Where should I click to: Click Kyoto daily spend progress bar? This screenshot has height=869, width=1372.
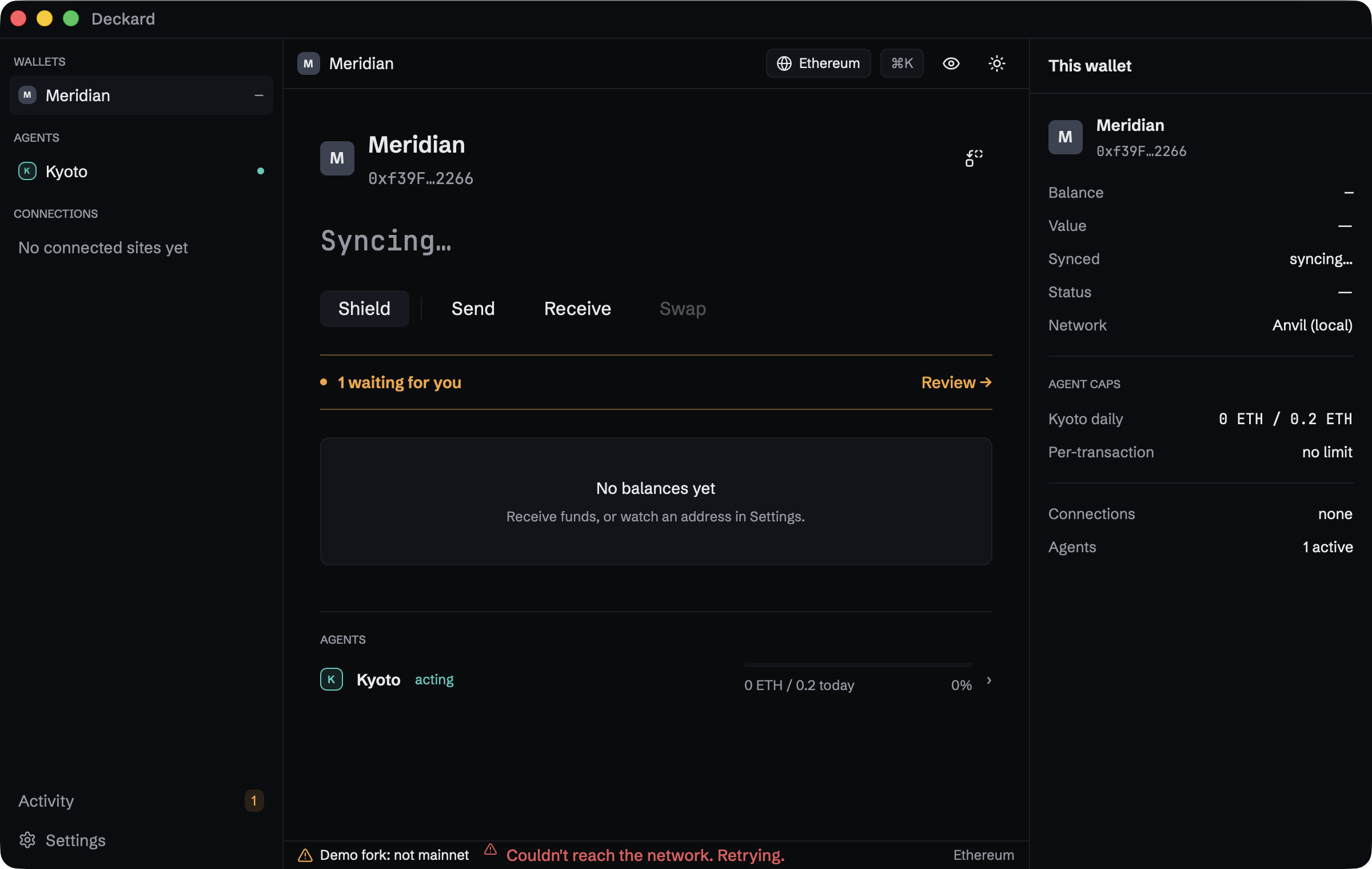858,665
